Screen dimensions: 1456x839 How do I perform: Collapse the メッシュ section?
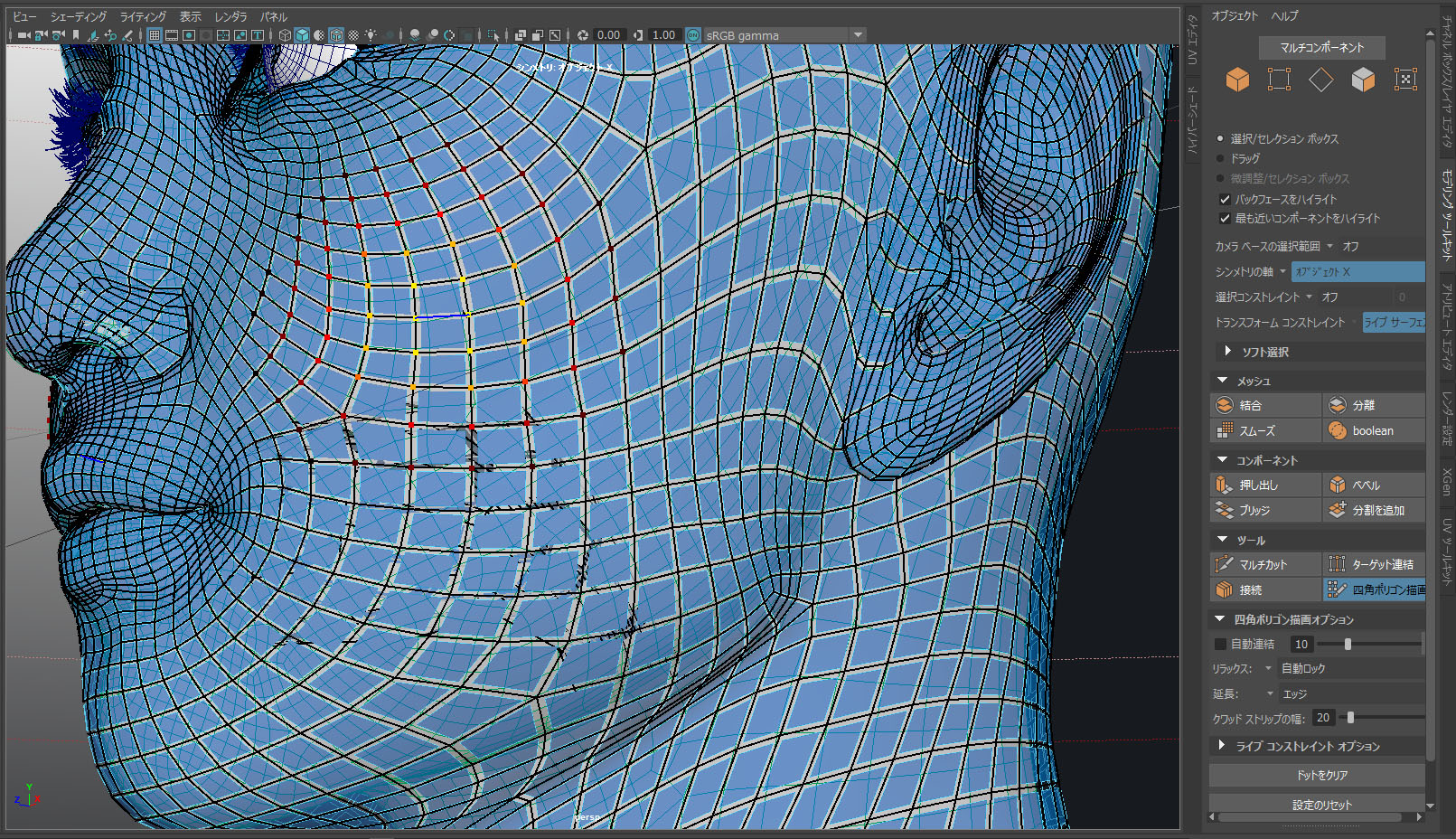coord(1223,381)
